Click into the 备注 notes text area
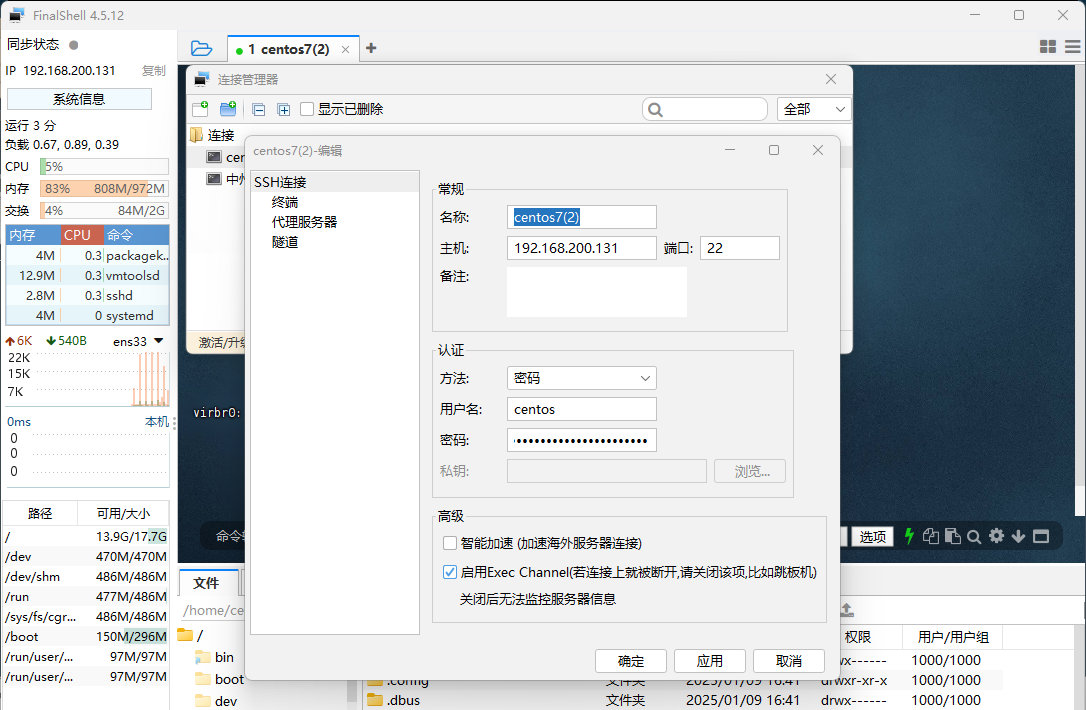Image resolution: width=1086 pixels, height=710 pixels. [x=597, y=292]
